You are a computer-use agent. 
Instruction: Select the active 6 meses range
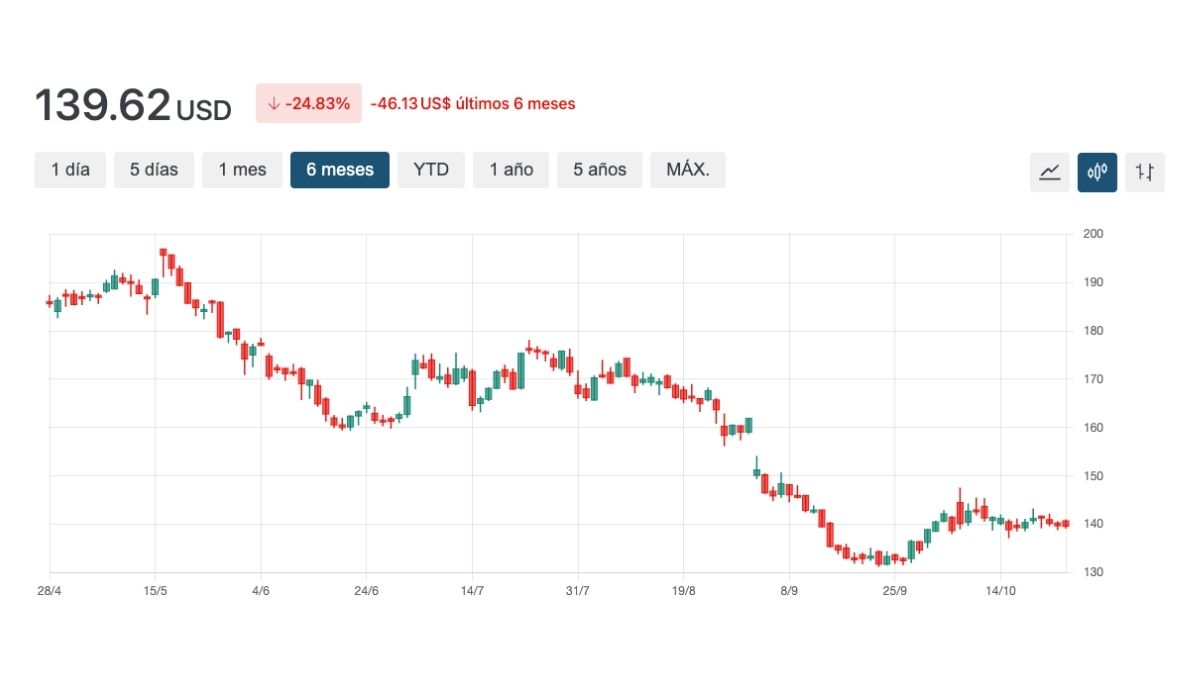(340, 170)
